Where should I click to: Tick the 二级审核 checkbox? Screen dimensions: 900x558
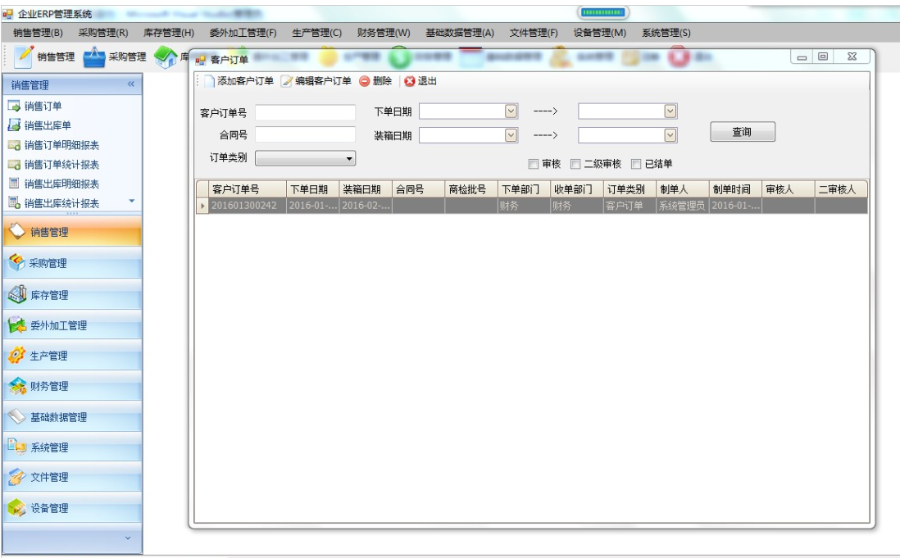tap(575, 164)
